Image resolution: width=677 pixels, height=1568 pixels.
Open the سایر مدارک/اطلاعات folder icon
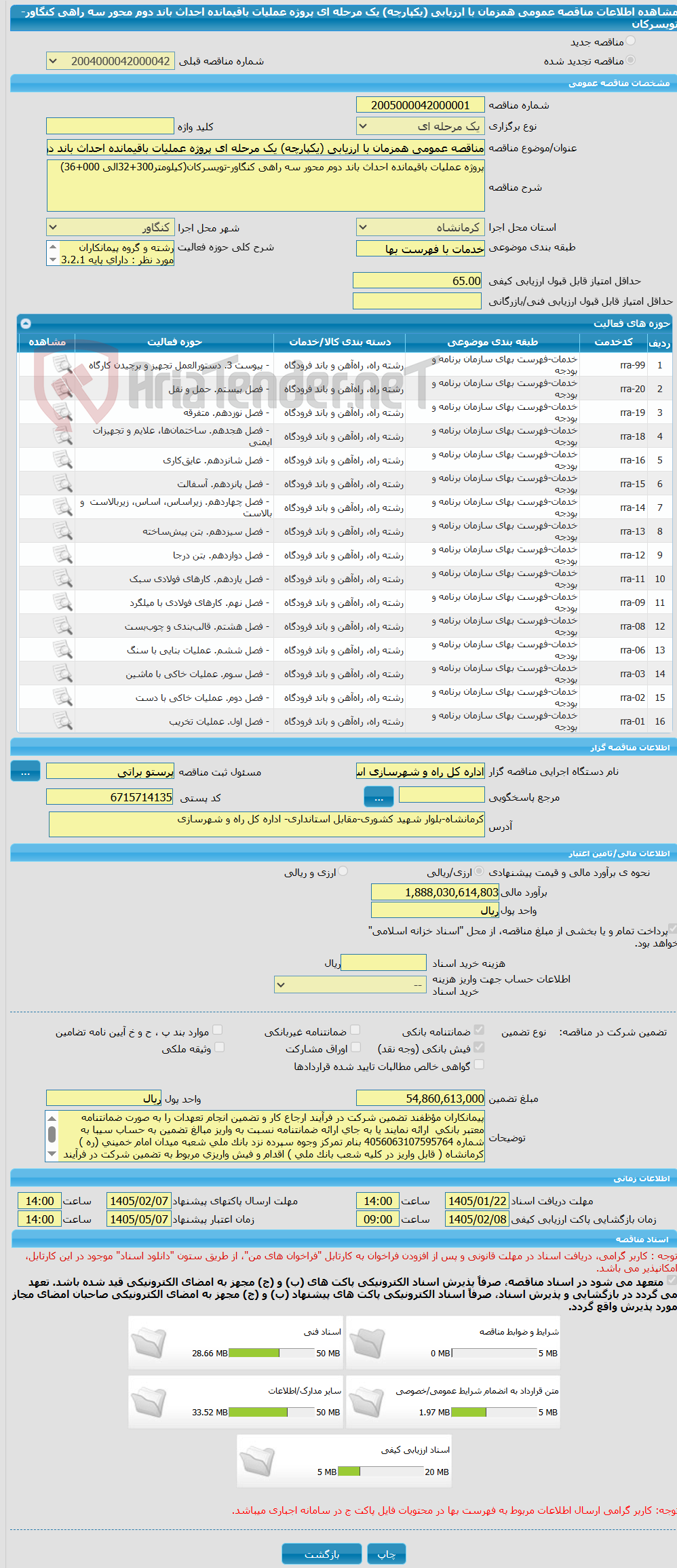click(149, 1402)
